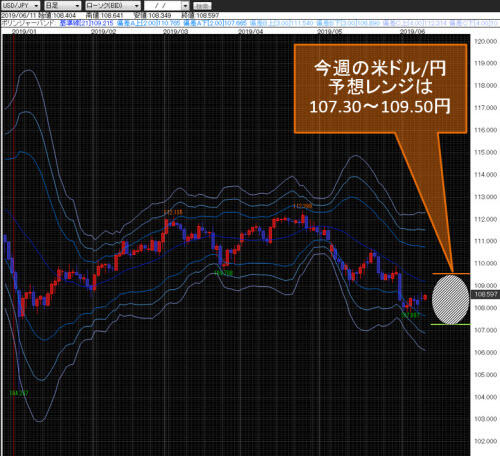Click the 基準線[21] 109.215 value

pyautogui.click(x=86, y=23)
